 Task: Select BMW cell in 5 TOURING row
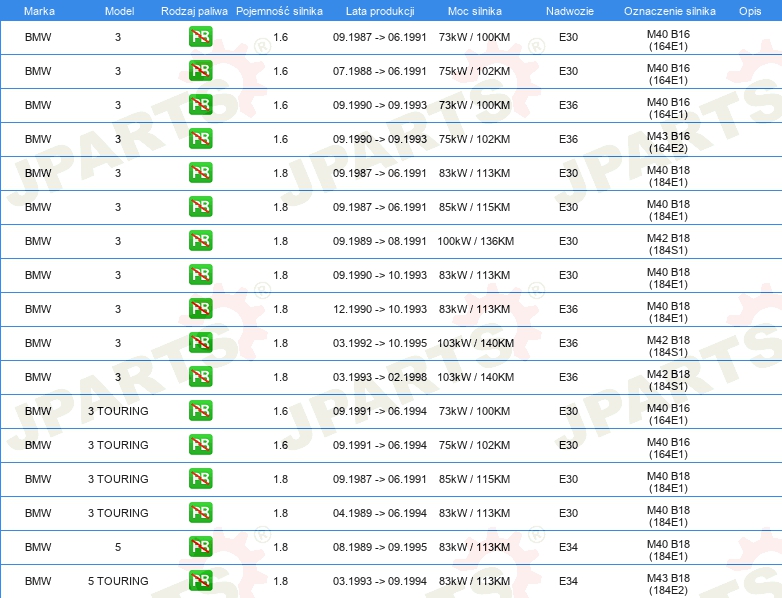click(38, 581)
